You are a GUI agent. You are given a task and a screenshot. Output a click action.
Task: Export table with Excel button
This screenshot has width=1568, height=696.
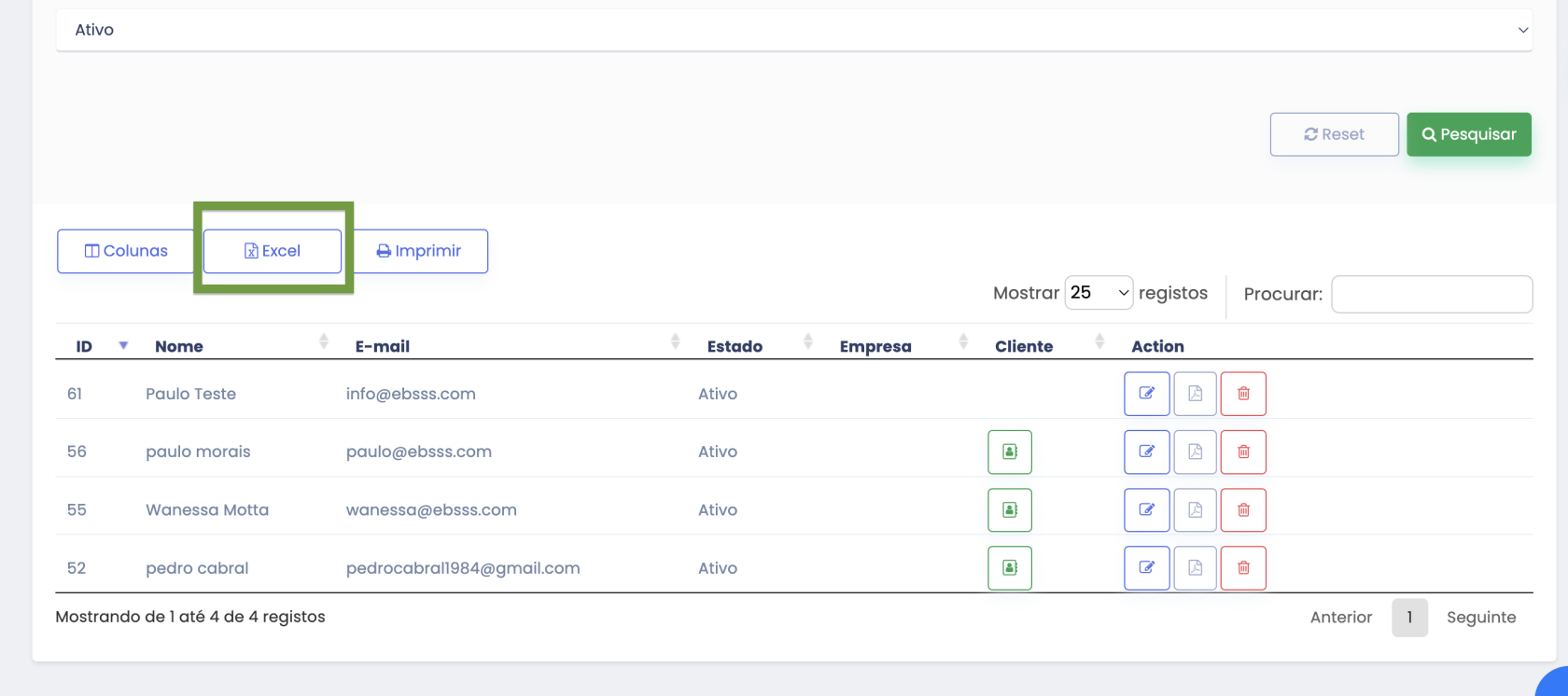click(273, 251)
